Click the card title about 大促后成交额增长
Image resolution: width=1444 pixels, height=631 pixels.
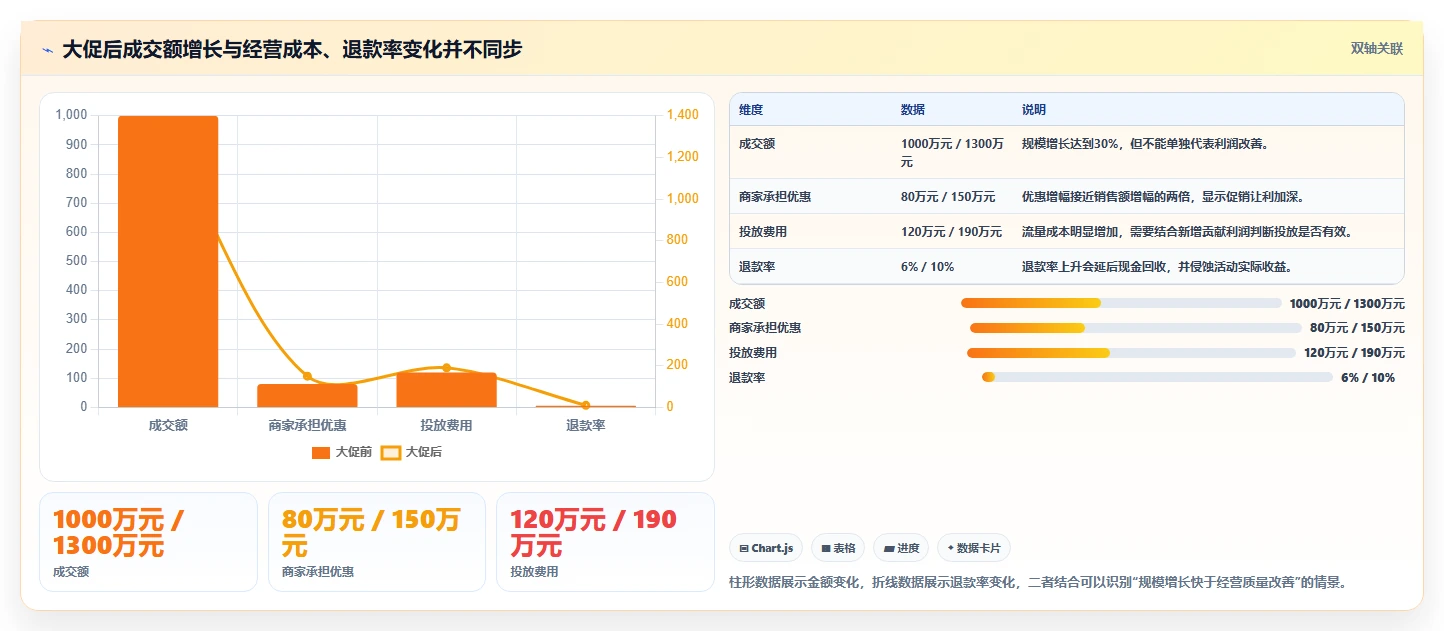point(292,49)
